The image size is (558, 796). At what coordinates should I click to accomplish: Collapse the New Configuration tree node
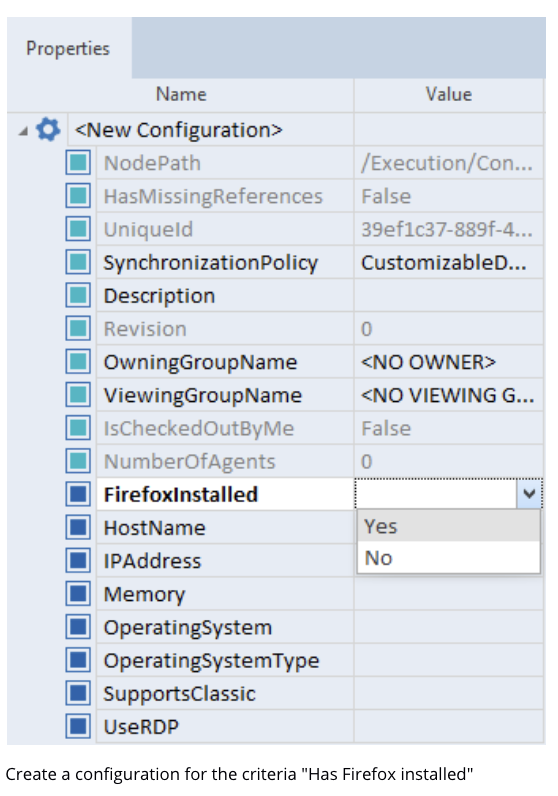[23, 131]
